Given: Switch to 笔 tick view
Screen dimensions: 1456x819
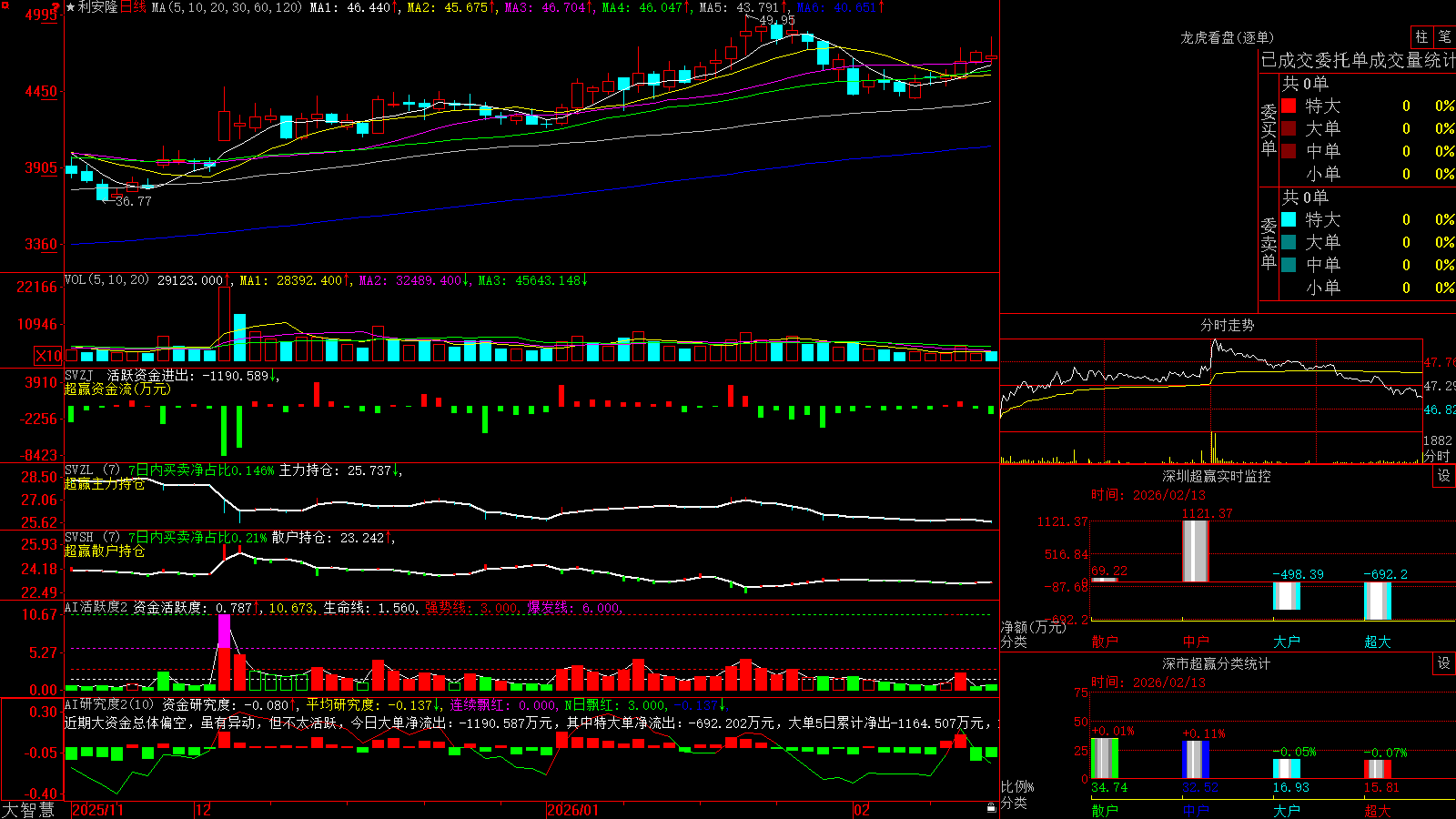Looking at the screenshot, I should (1444, 37).
